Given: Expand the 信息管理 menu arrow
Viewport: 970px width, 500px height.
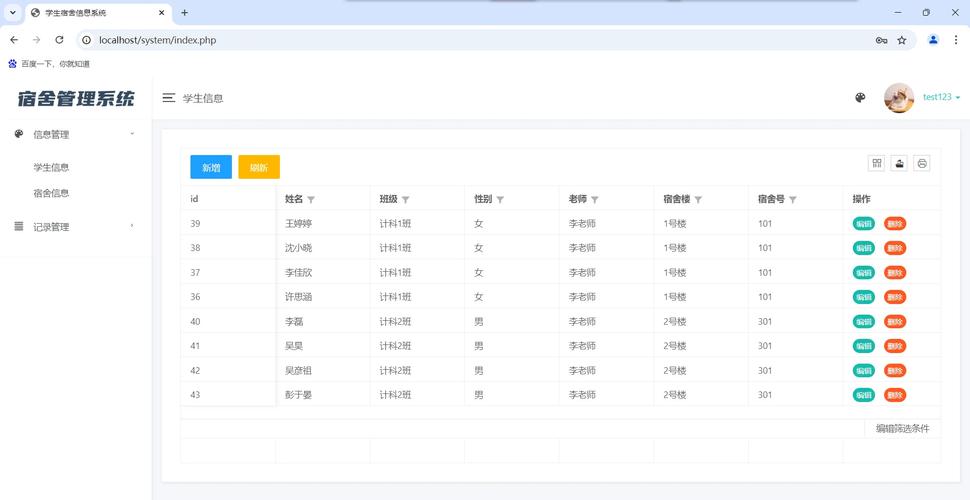Looking at the screenshot, I should tap(132, 134).
